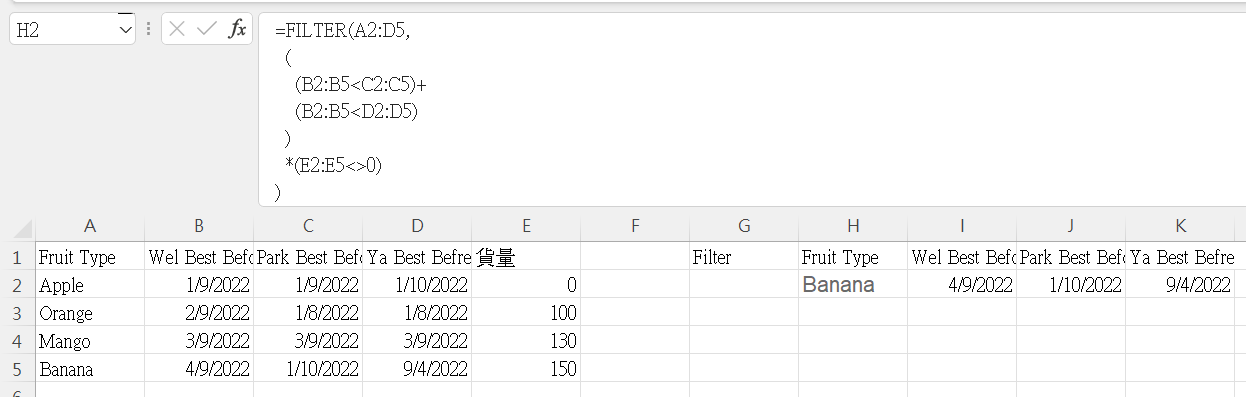Viewport: 1246px width, 397px height.
Task: Click the three-dot handle beside Name Box
Action: [x=148, y=29]
